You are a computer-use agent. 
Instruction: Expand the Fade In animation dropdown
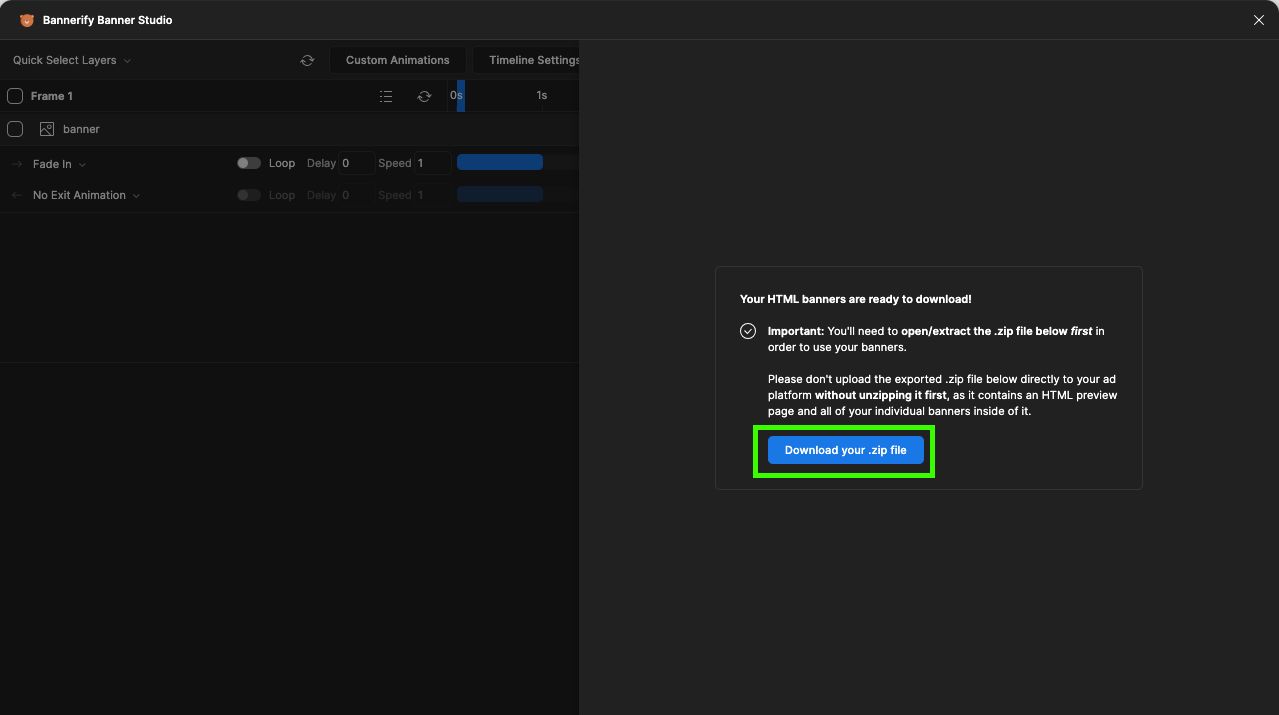60,164
